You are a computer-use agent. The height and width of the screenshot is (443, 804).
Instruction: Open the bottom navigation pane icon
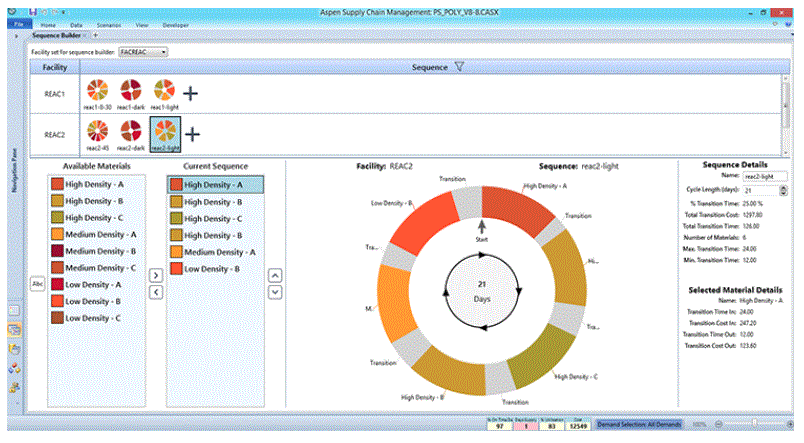(x=14, y=387)
